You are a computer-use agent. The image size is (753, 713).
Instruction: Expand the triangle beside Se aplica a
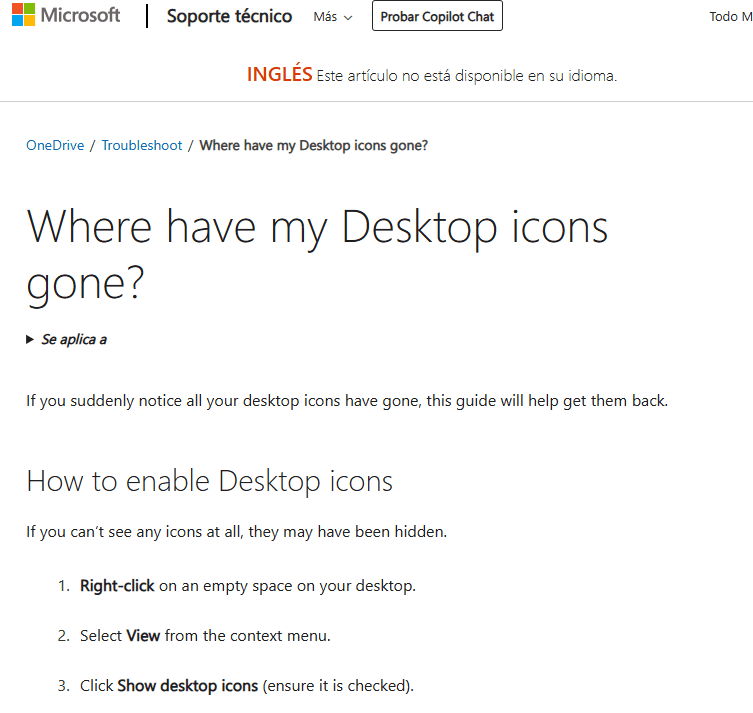30,340
